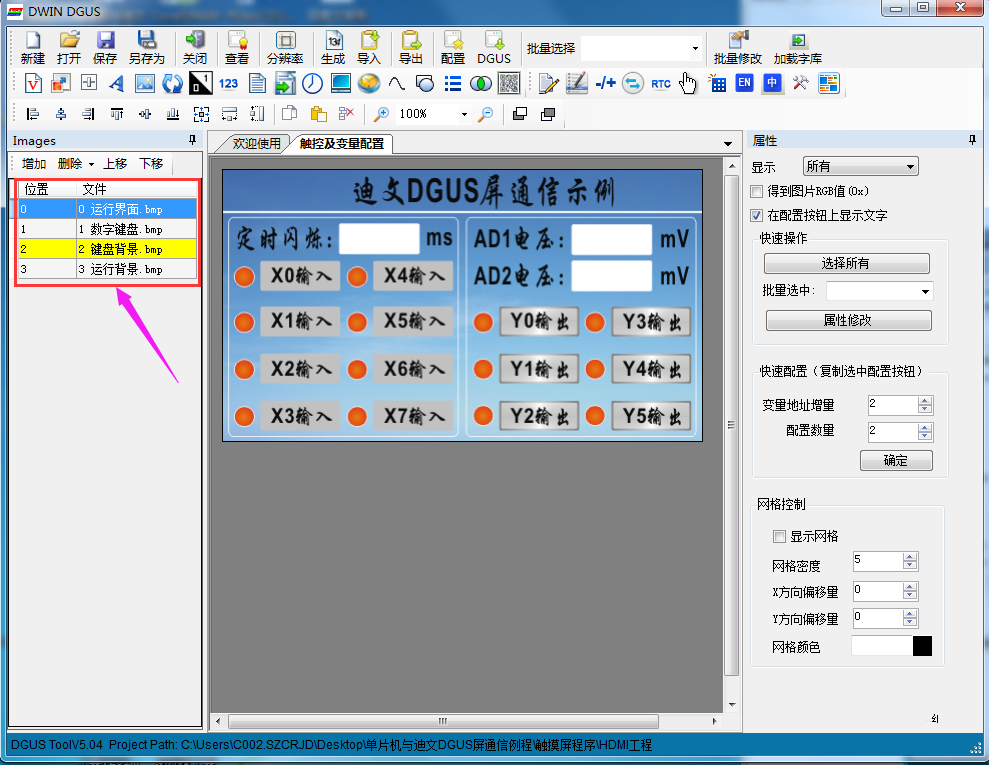Click the 另存为 (Save As) icon
Viewport: 989px width, 765px height.
(146, 48)
